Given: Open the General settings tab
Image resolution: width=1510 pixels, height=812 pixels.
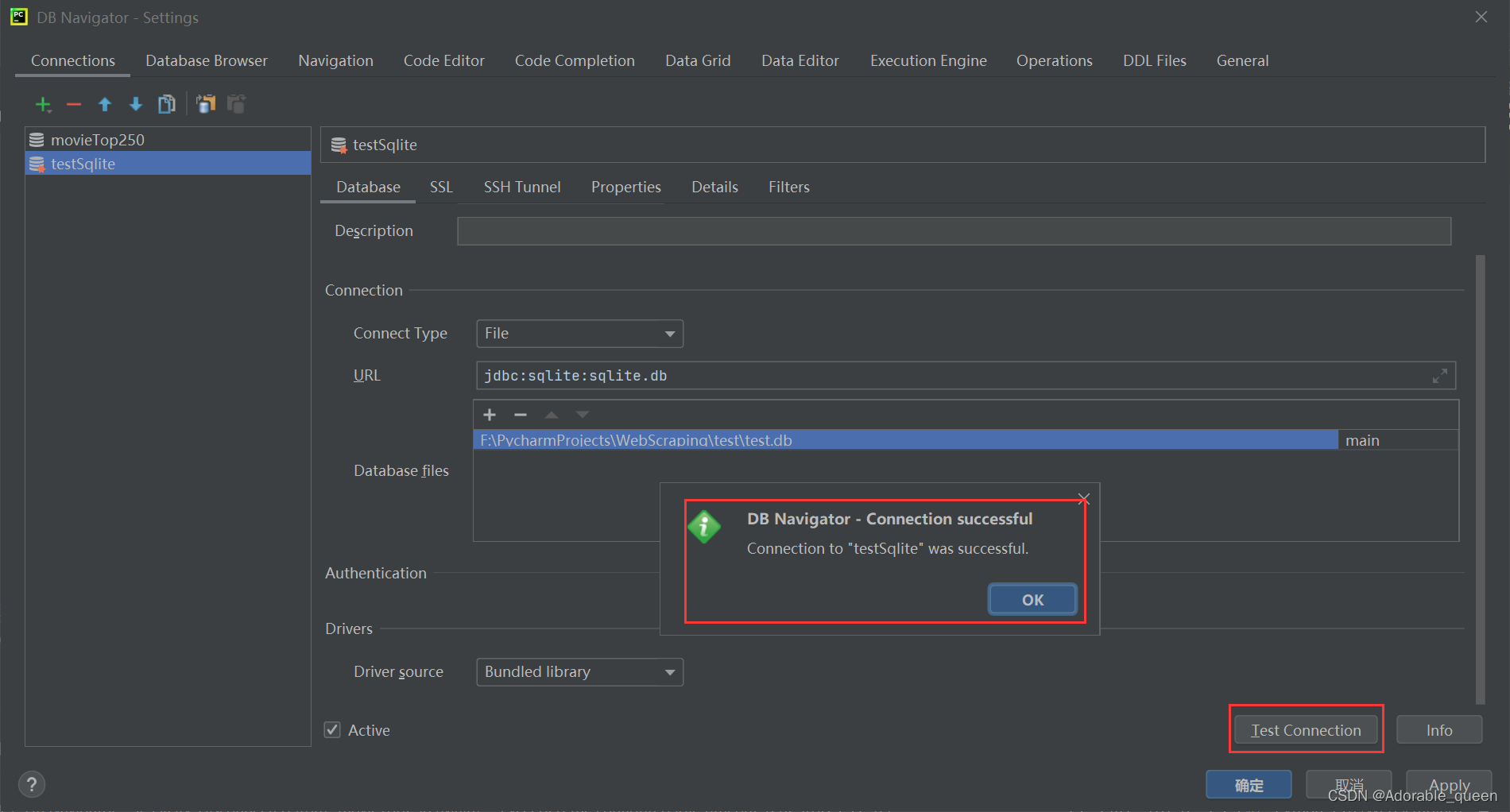Looking at the screenshot, I should 1242,60.
